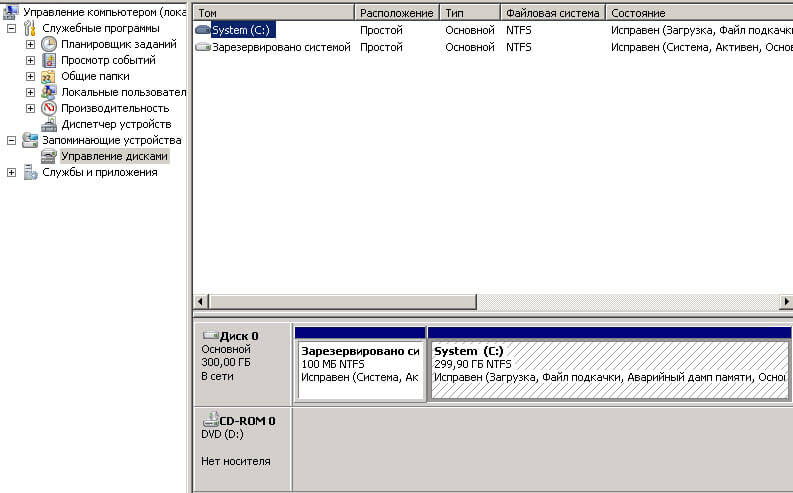Select the Зарезервировано системой volume row
This screenshot has height=493, width=793.
(x=493, y=47)
